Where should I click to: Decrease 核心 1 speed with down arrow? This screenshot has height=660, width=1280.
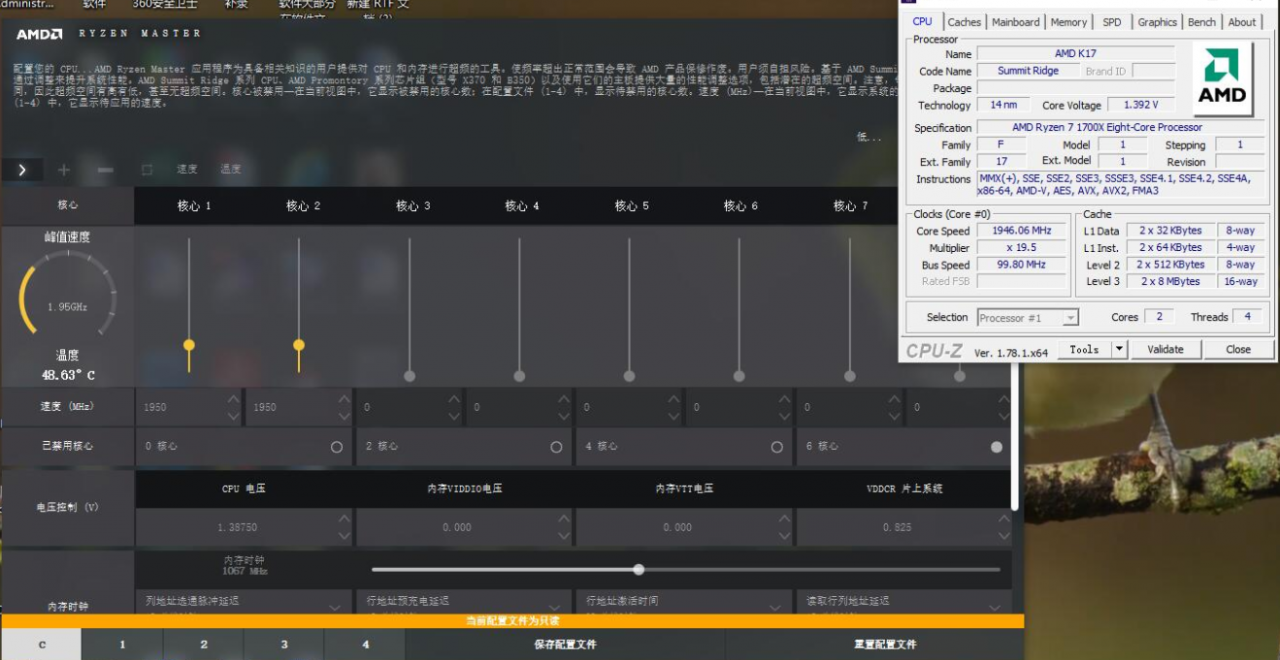tap(233, 415)
